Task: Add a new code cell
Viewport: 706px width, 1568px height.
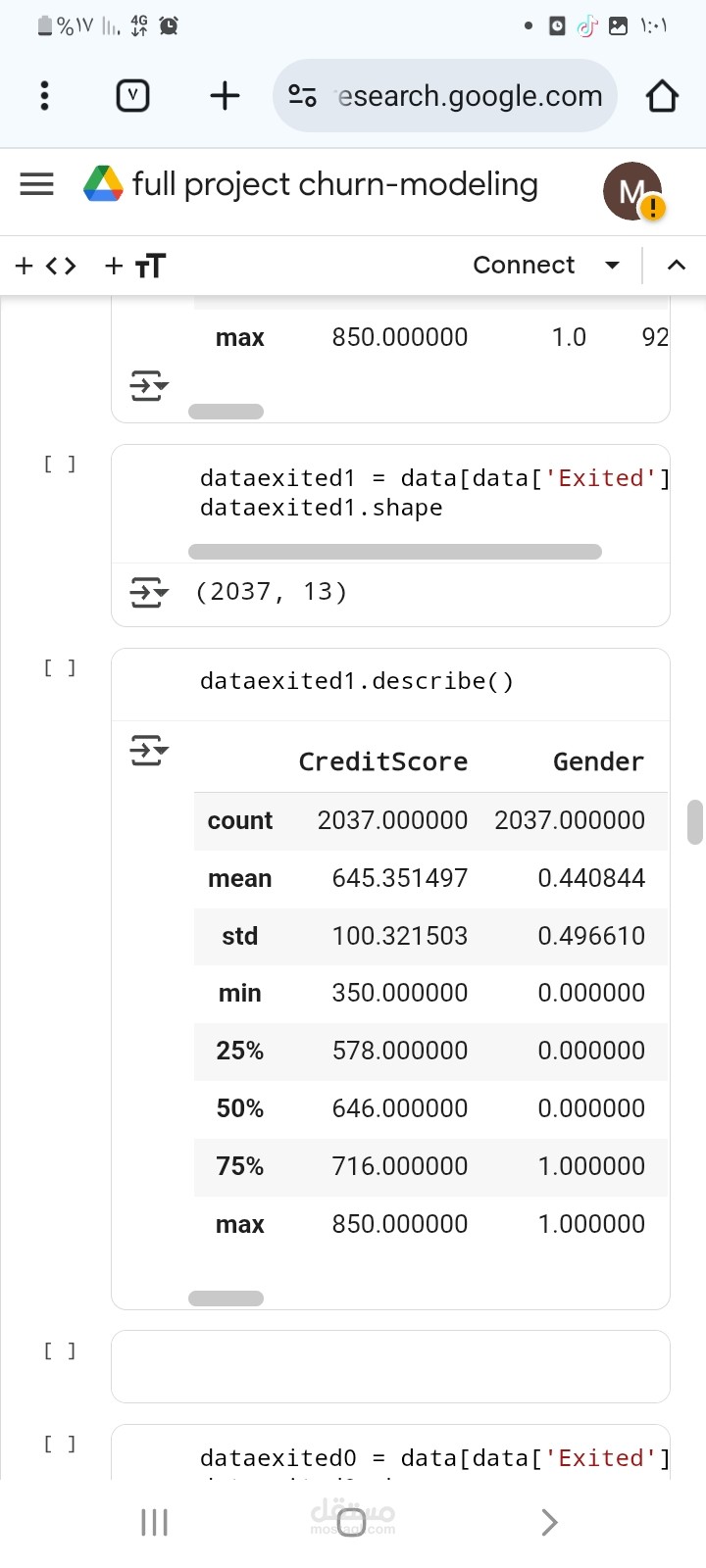Action: 46,266
